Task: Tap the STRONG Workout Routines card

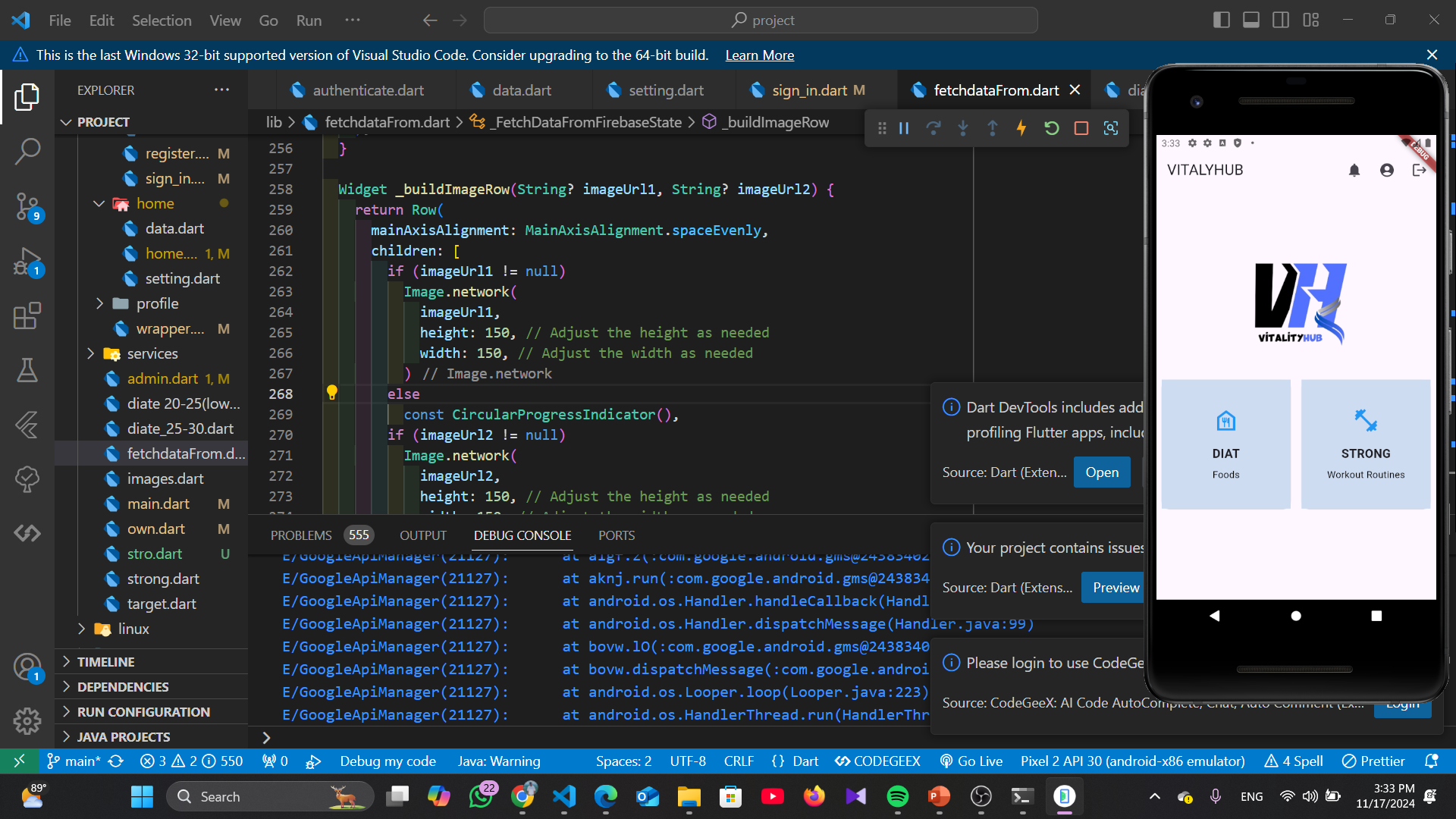Action: tap(1366, 444)
